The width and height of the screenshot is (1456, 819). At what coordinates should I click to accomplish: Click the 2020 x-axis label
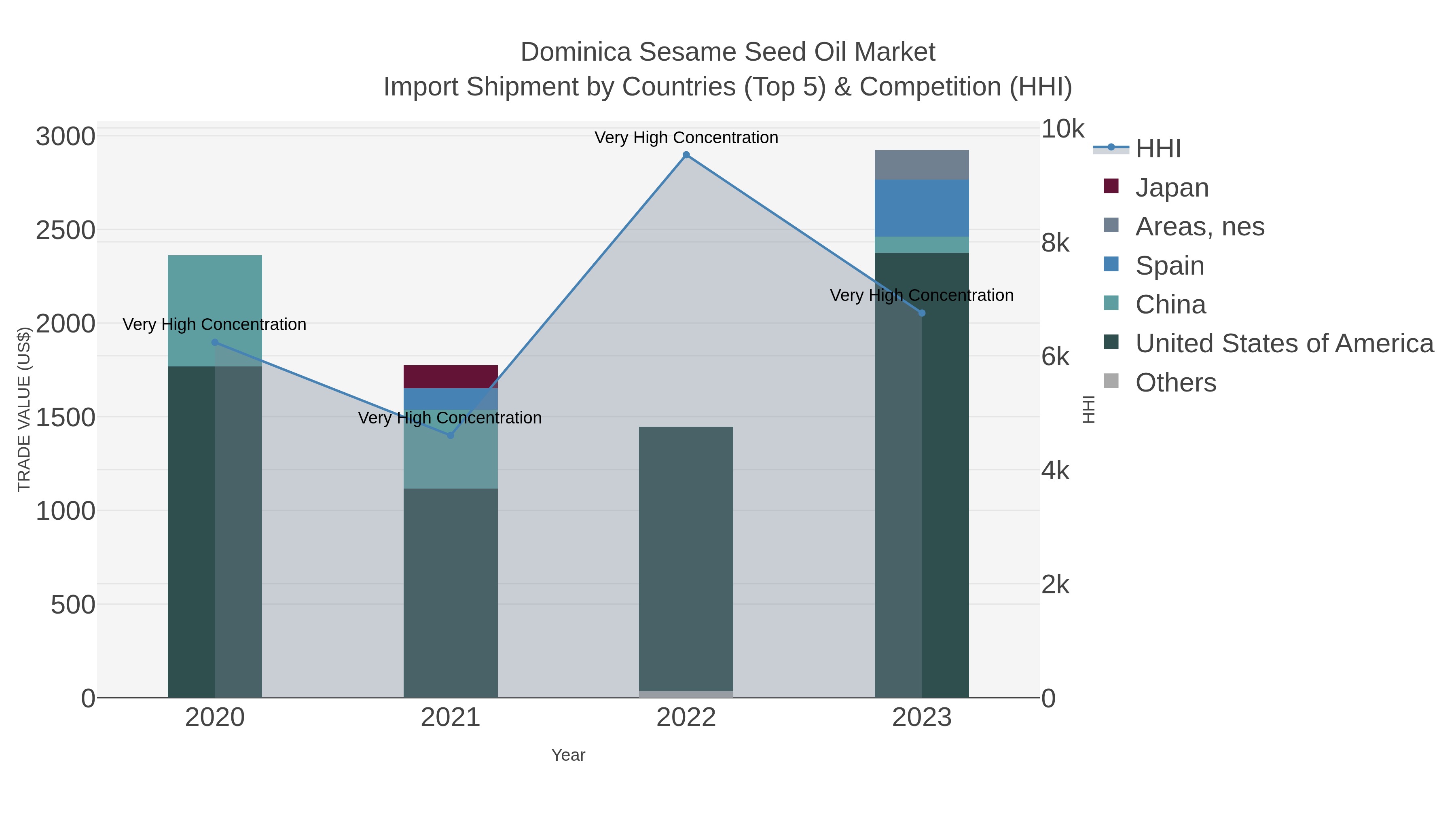pos(215,718)
